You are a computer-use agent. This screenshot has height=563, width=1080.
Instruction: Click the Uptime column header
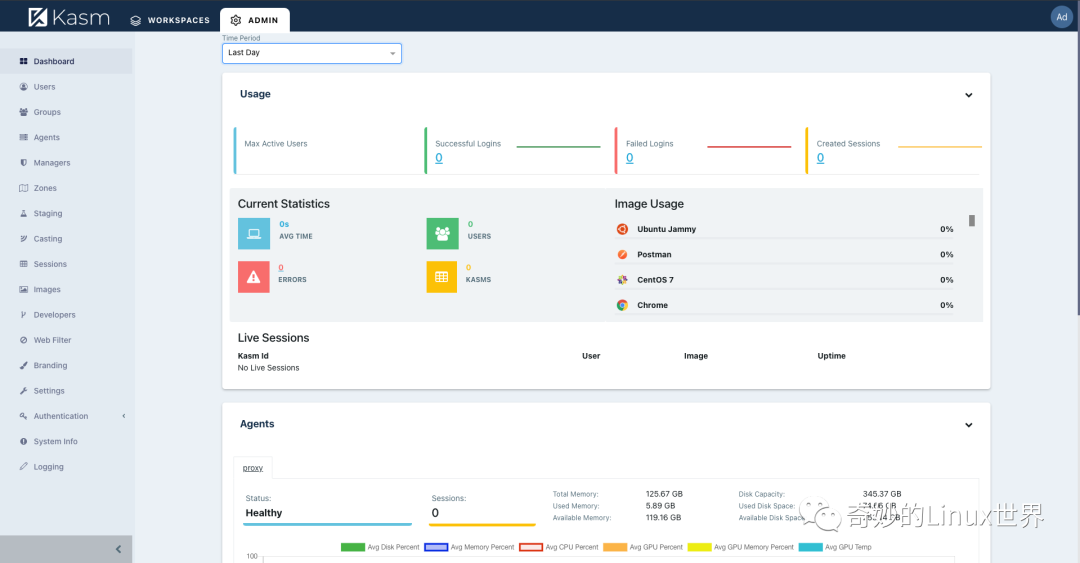point(831,356)
